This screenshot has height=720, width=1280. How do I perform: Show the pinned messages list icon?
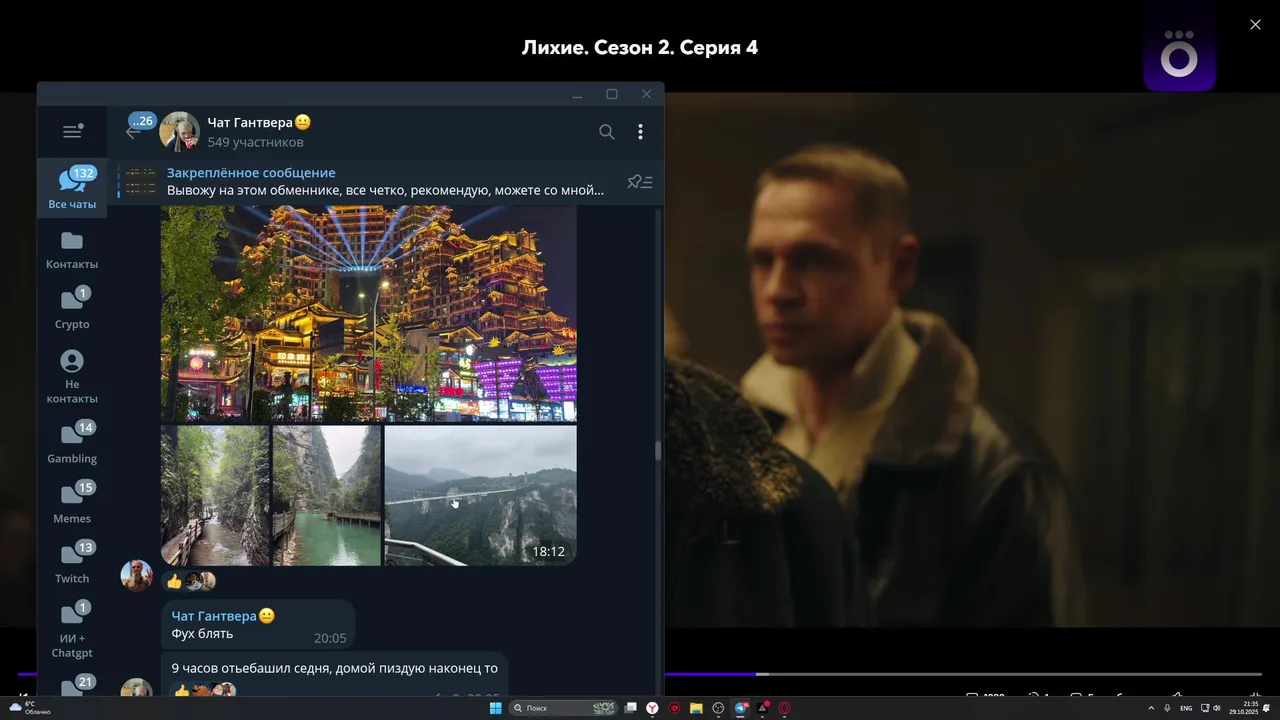pos(640,182)
